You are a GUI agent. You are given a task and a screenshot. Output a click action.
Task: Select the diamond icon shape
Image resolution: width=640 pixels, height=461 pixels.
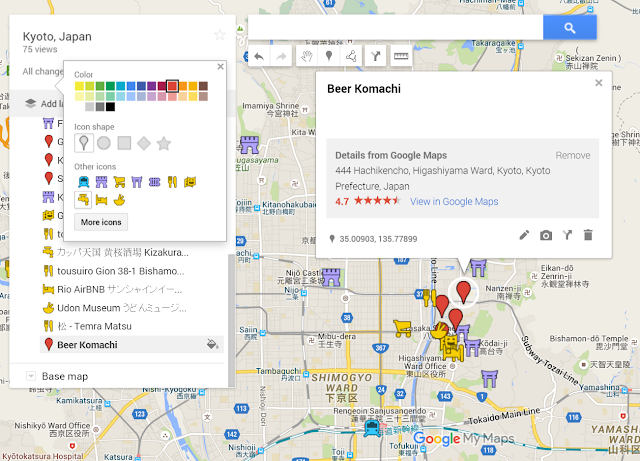tap(144, 143)
